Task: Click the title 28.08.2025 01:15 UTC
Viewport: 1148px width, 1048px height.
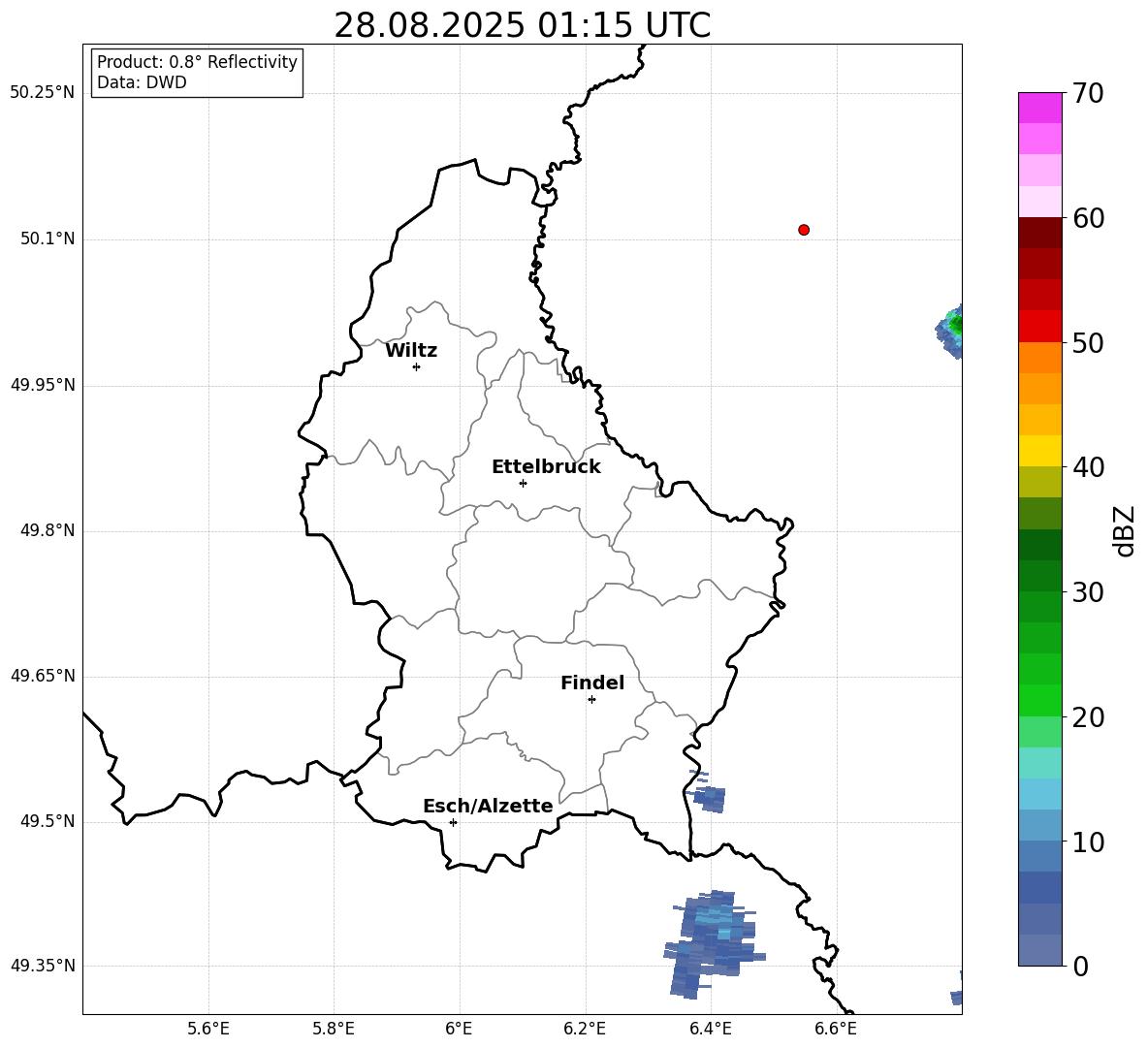Action: [x=522, y=25]
